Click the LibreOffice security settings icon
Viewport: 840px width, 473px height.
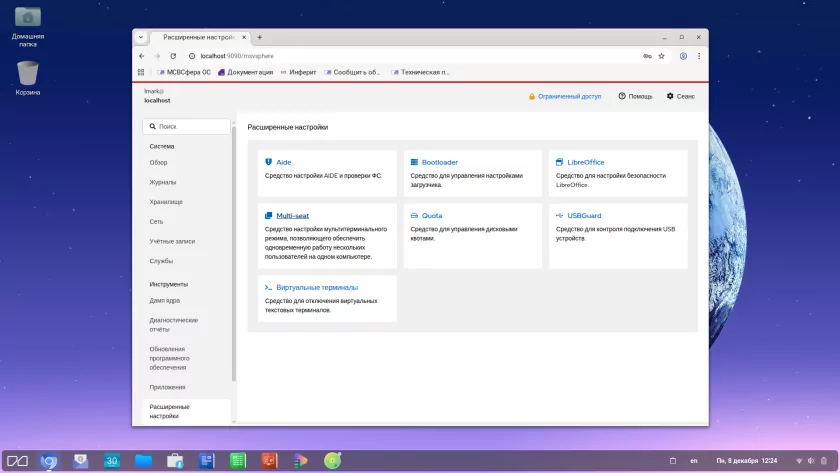tap(560, 162)
